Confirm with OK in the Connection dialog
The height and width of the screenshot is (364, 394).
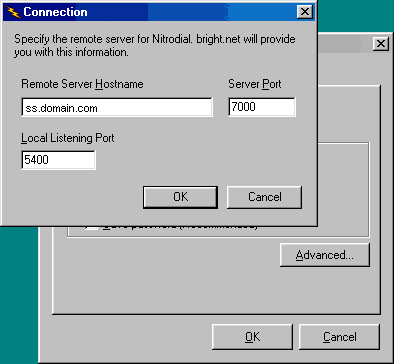tap(180, 197)
